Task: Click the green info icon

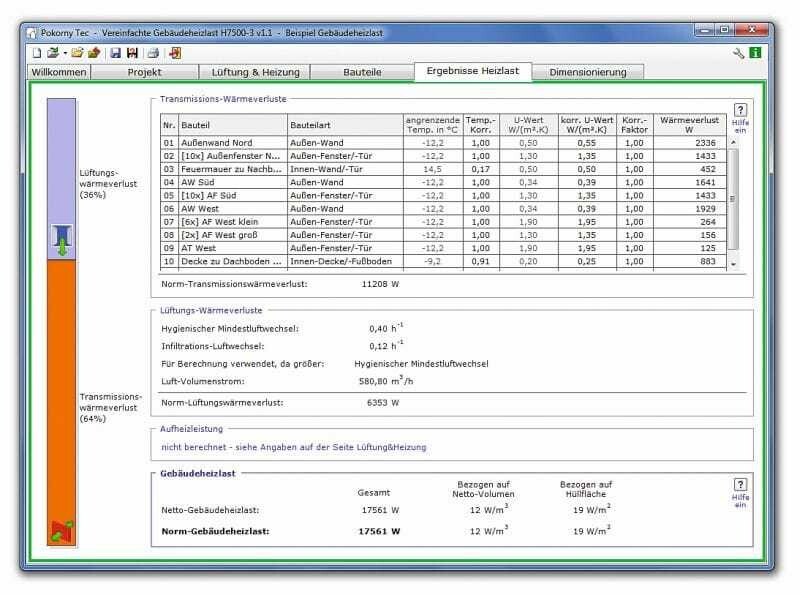Action: tap(755, 53)
